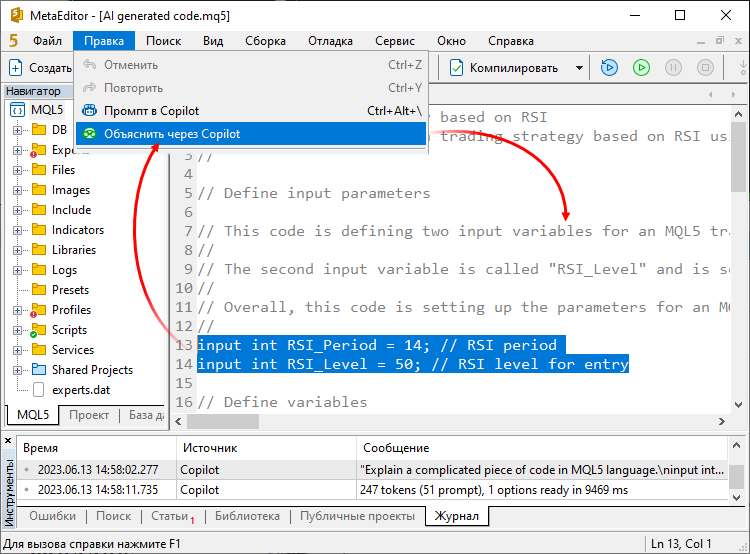Close the Инструменты toolbox panel

[8, 441]
